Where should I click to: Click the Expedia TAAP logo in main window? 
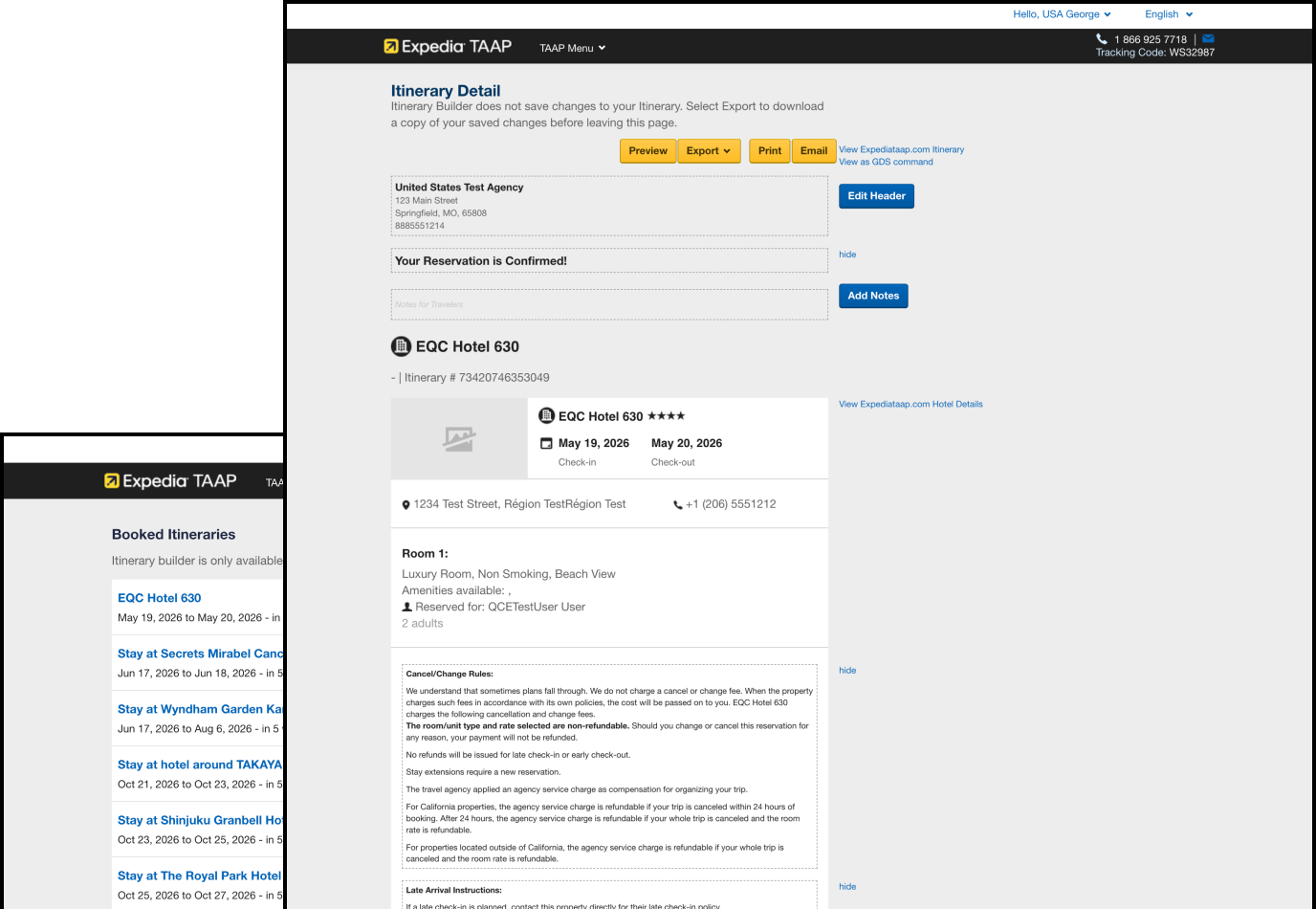[448, 46]
